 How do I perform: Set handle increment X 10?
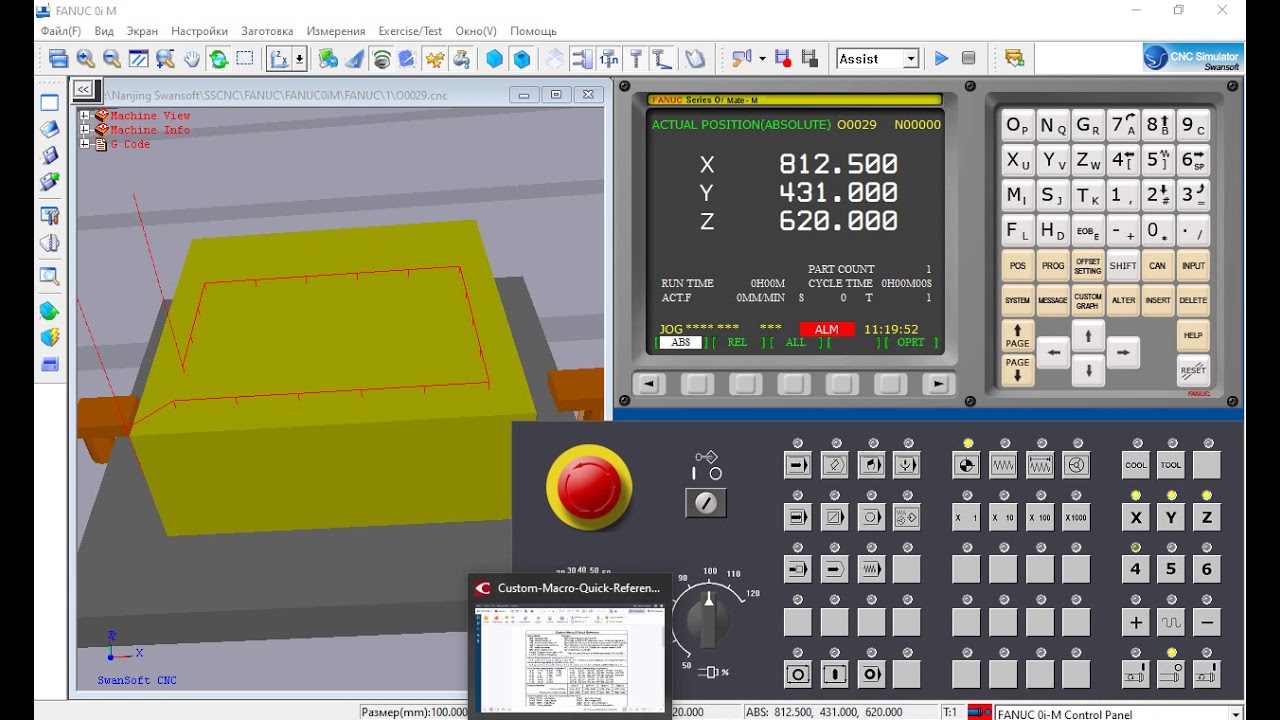tap(1003, 517)
